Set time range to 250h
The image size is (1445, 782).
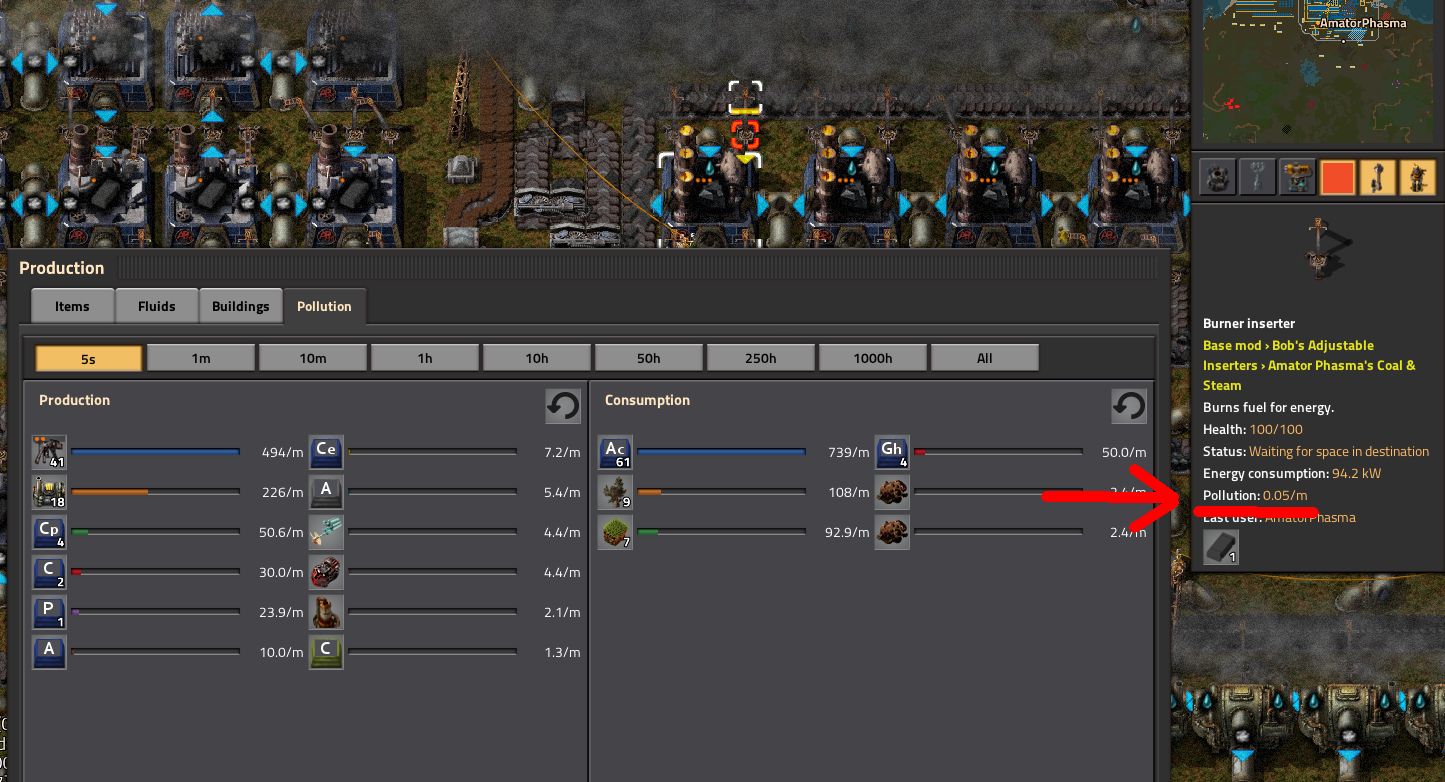pyautogui.click(x=760, y=358)
